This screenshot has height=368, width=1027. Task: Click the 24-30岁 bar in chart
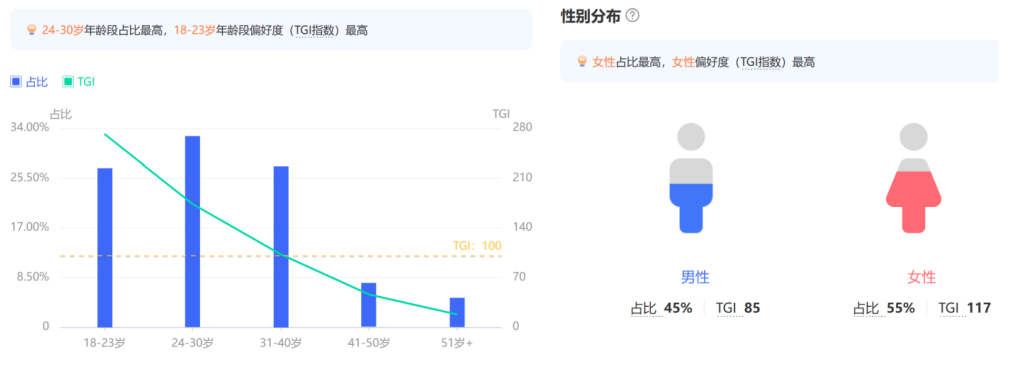(193, 231)
